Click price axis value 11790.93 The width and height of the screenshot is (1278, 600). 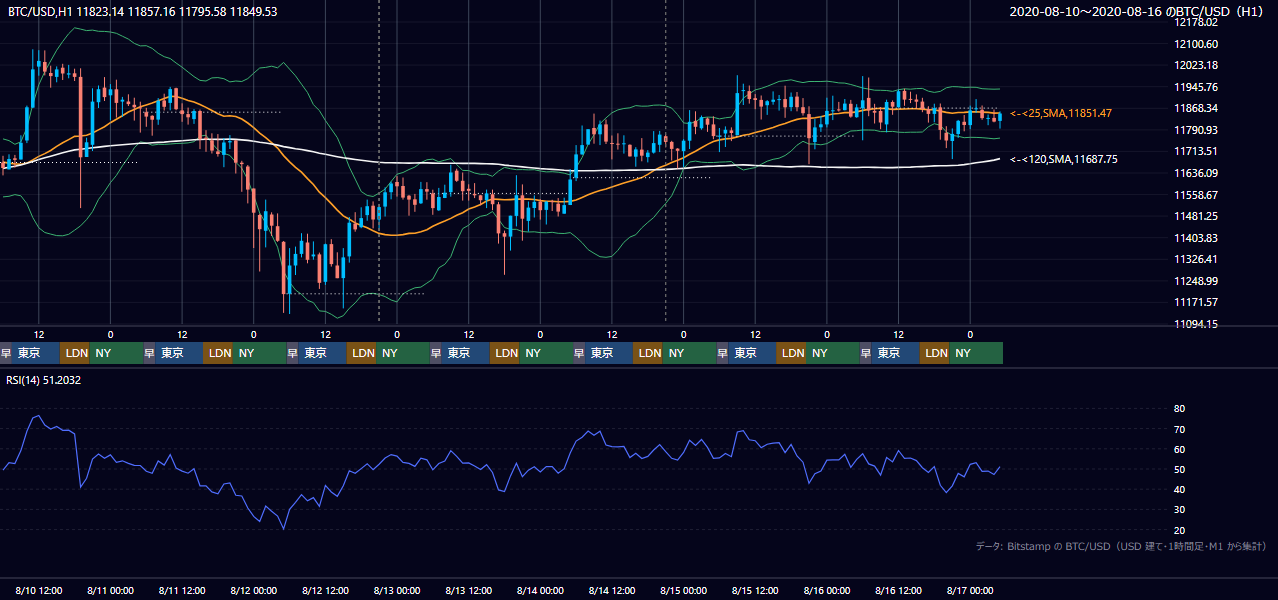click(1196, 130)
